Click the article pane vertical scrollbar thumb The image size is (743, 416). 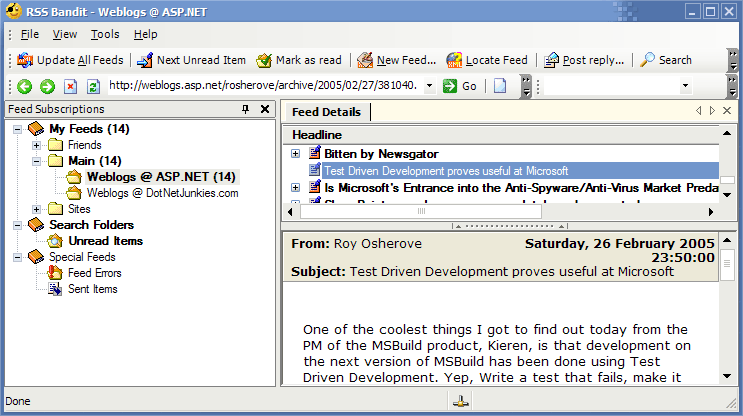727,264
